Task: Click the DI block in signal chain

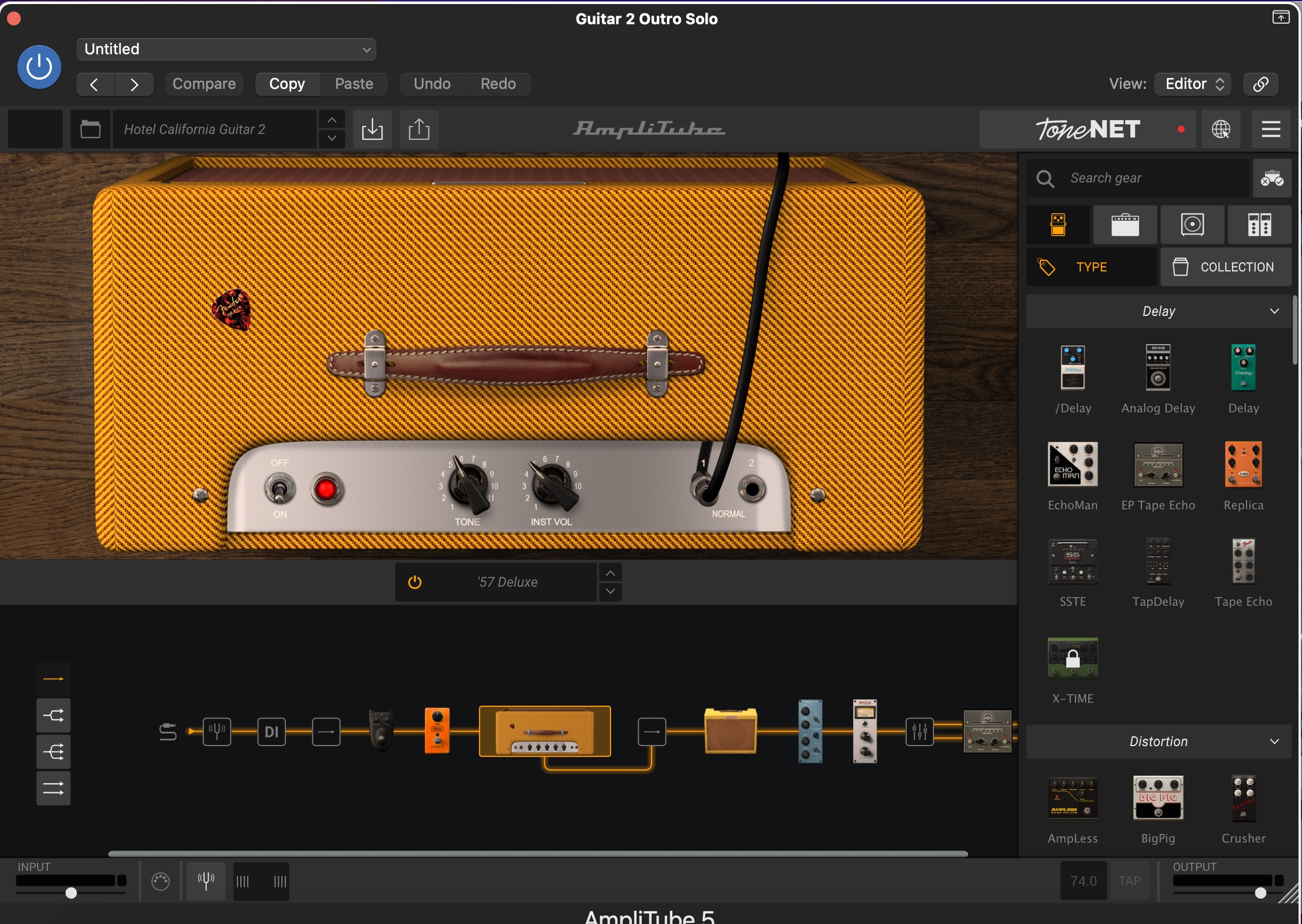Action: pyautogui.click(x=271, y=732)
